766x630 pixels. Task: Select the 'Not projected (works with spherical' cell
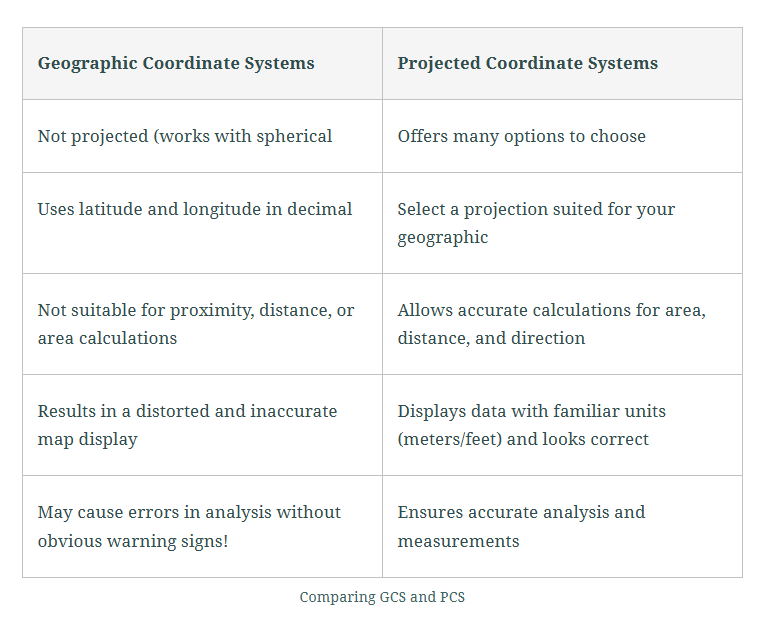(x=185, y=136)
